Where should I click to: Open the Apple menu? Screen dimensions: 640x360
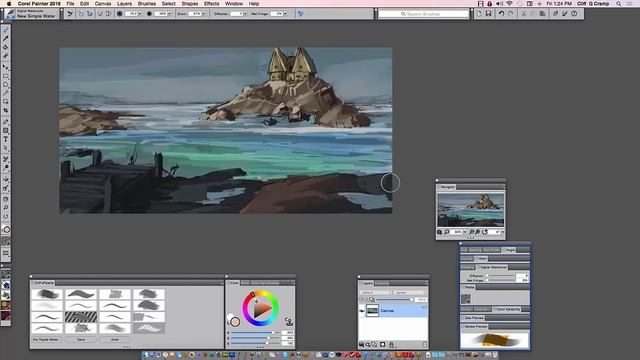coord(9,3)
